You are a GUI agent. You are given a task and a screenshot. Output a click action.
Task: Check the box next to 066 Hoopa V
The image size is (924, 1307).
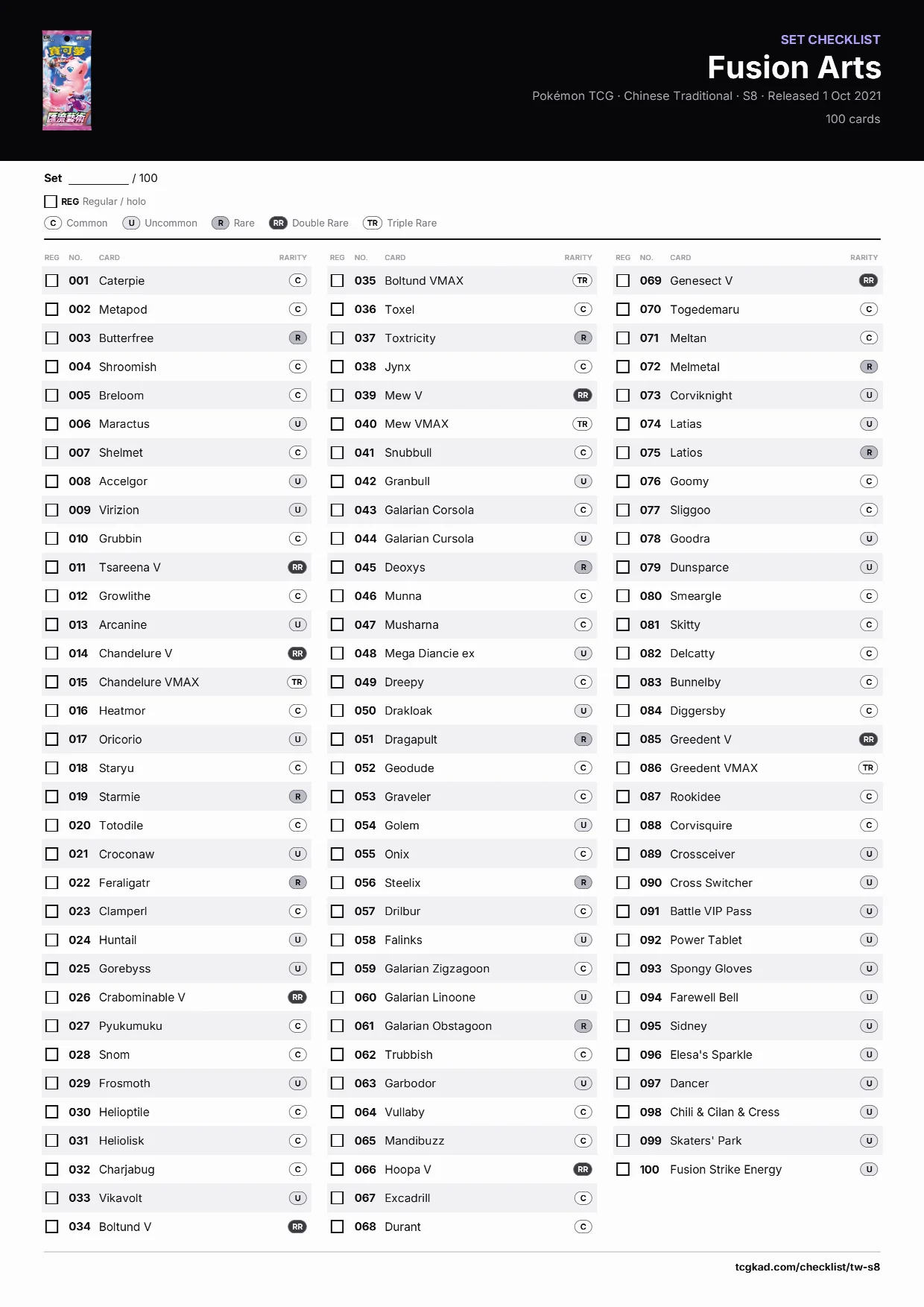(x=338, y=1170)
